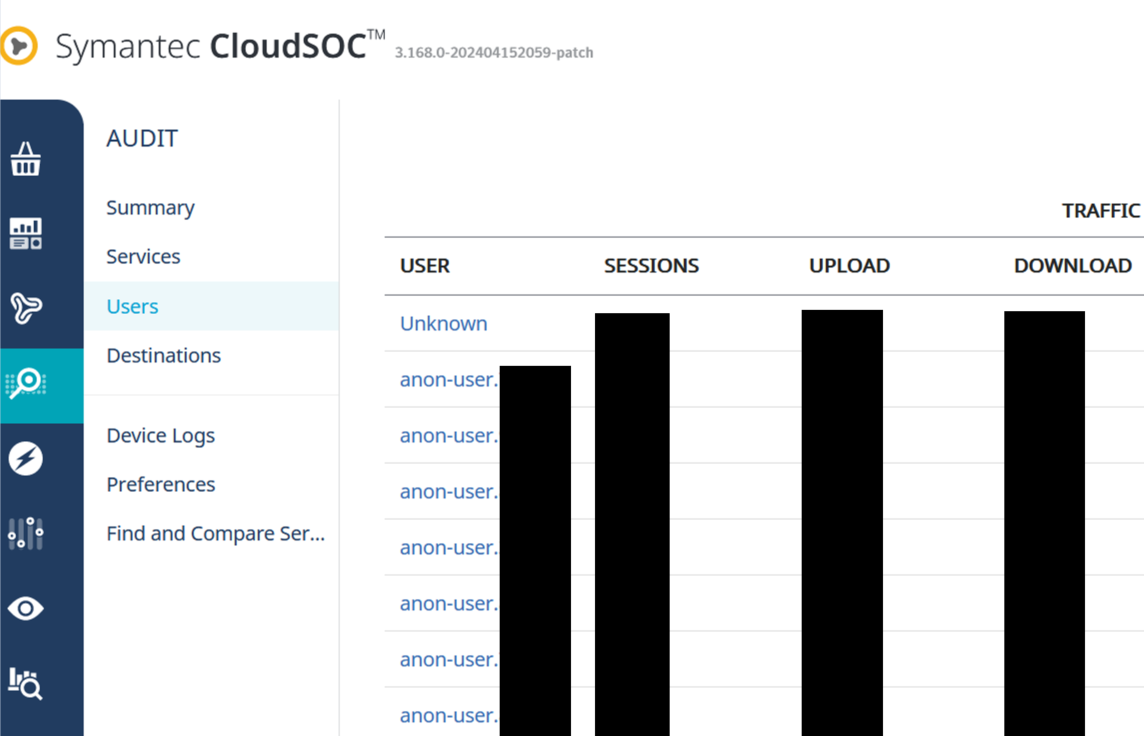
Task: Open the vertical sliders icon in sidebar
Action: [25, 533]
